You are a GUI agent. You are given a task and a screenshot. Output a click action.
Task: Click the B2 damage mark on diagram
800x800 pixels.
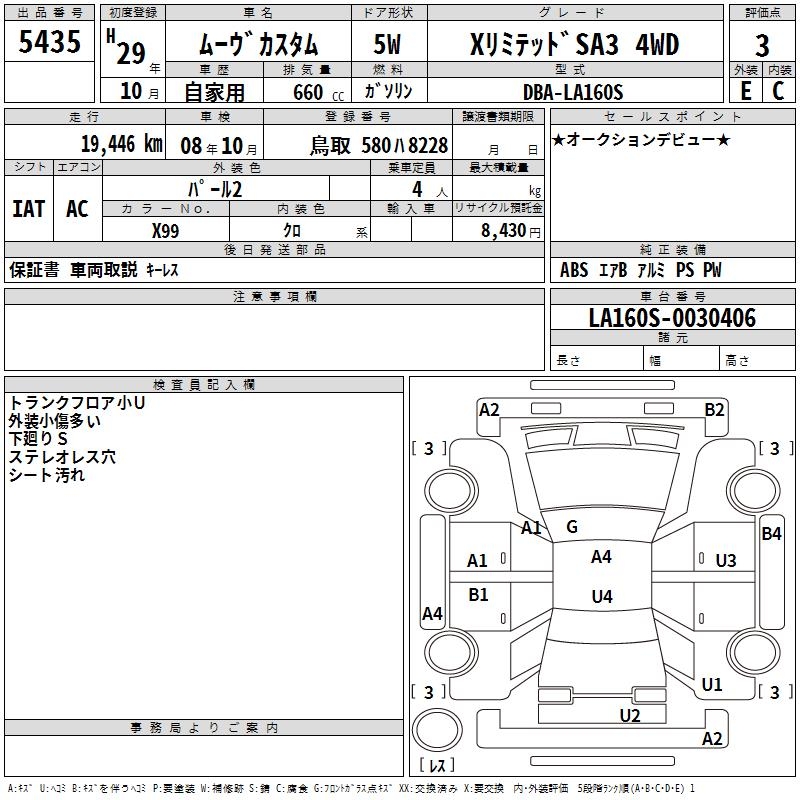714,409
